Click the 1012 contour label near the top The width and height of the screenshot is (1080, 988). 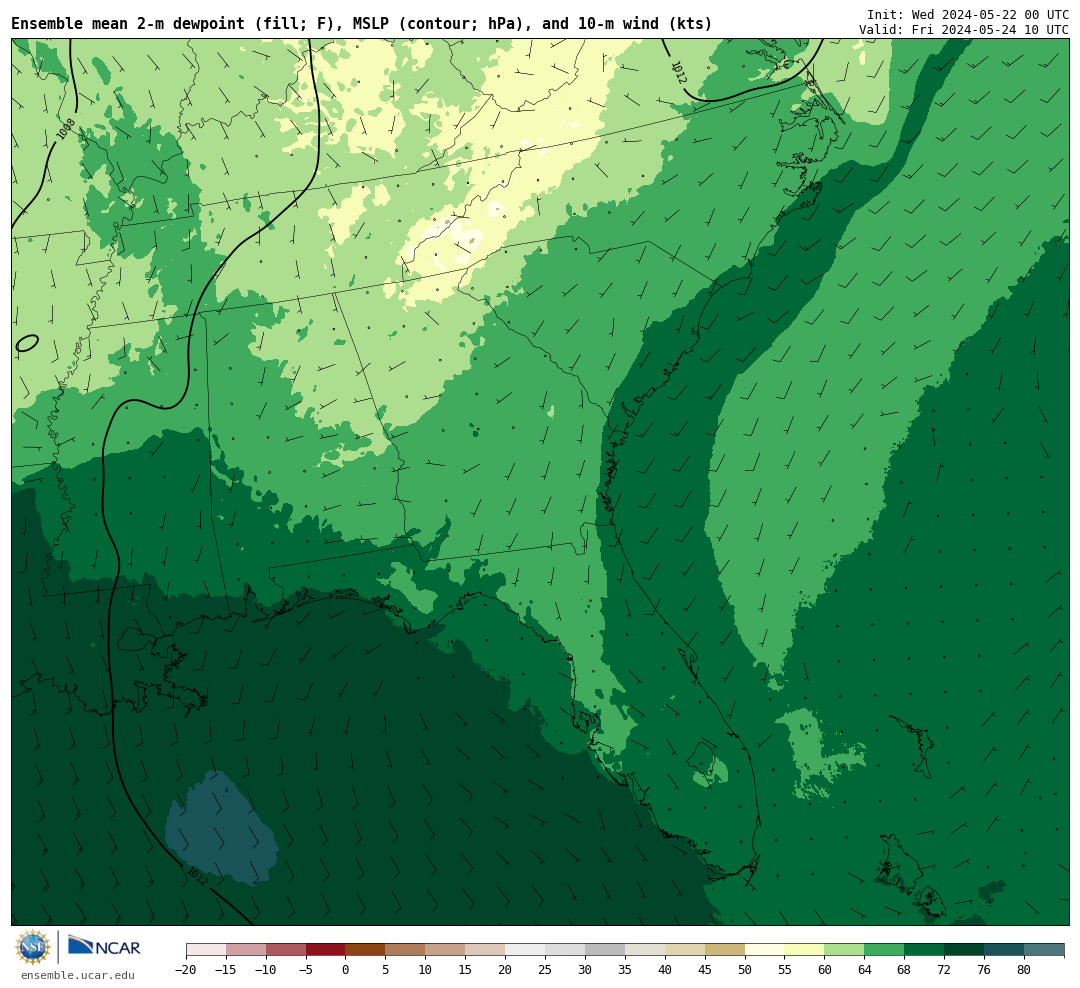coord(678,73)
